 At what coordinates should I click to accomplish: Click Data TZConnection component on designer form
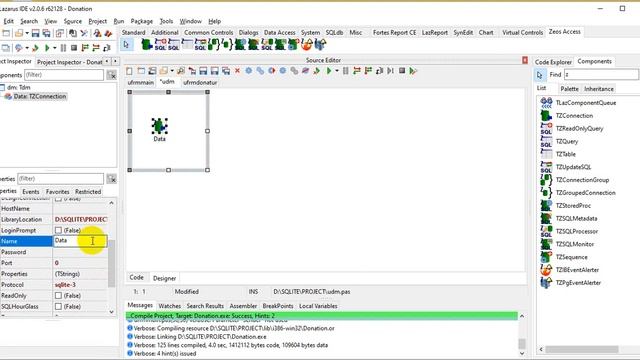(159, 126)
